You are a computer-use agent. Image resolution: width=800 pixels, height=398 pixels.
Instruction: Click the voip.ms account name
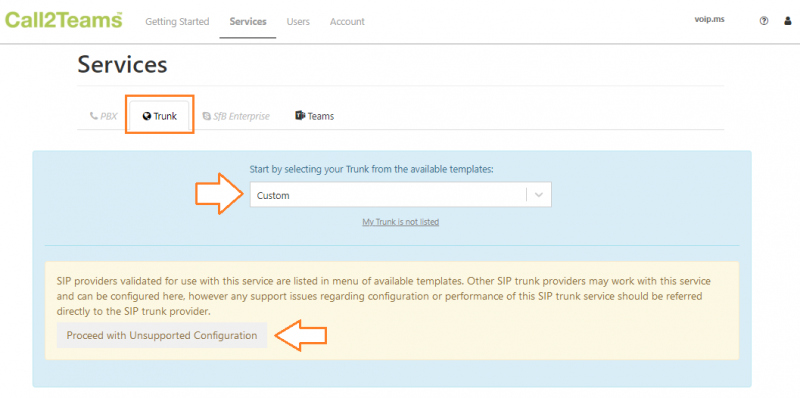click(709, 20)
